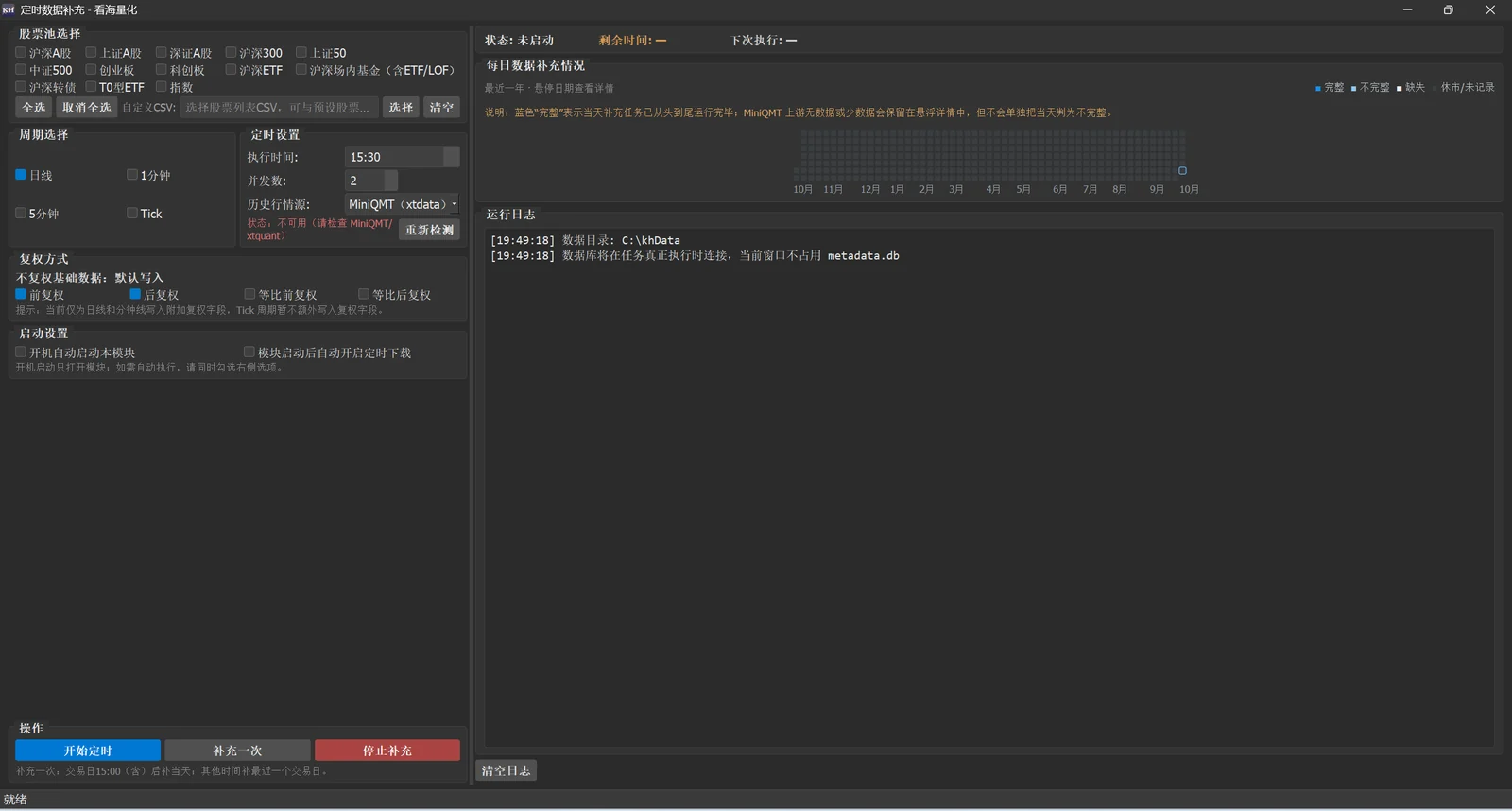This screenshot has height=811, width=1512.
Task: Check the 创业板 stock pool box
Action: point(91,70)
